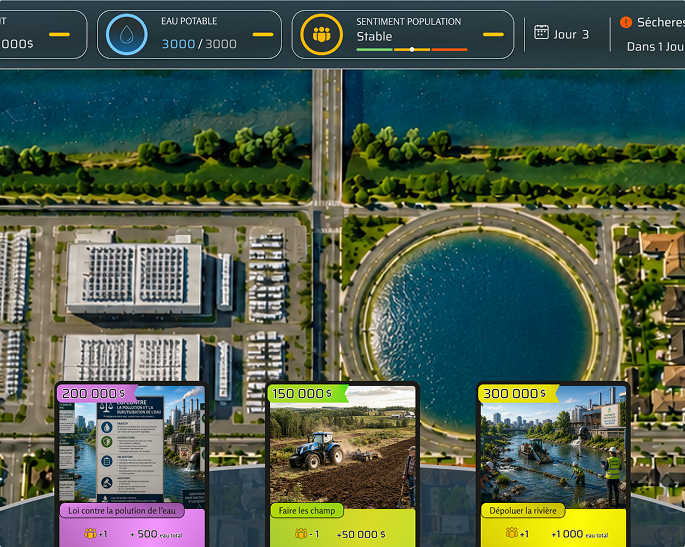This screenshot has width=685, height=547.
Task: Click the population icon on the yellow card
Action: [512, 533]
